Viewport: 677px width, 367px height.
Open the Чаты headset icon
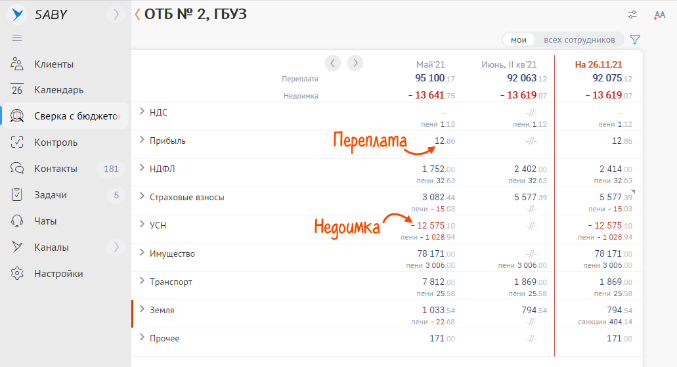click(x=17, y=221)
